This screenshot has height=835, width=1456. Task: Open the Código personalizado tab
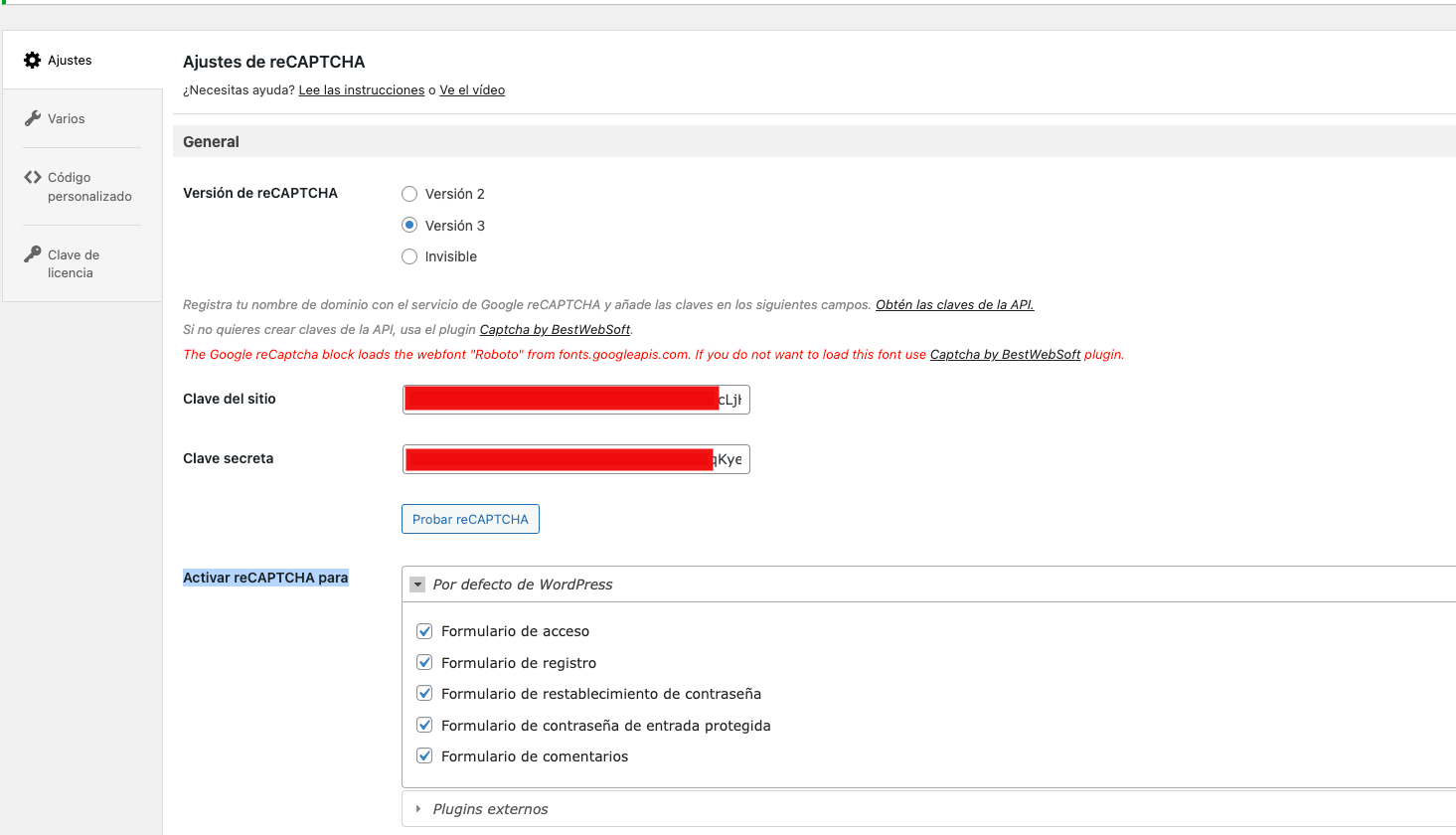coord(82,187)
